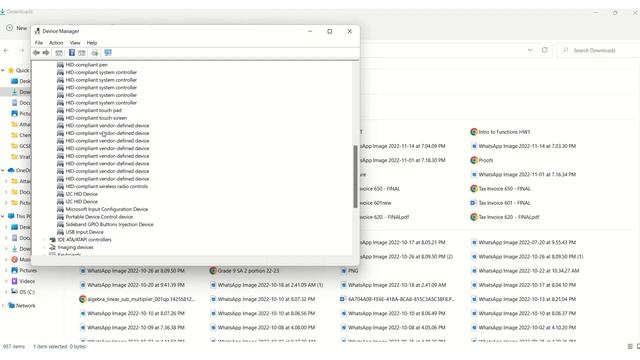640x360 pixels.
Task: Select Microsoft Input Configuration Device
Action: (107, 209)
